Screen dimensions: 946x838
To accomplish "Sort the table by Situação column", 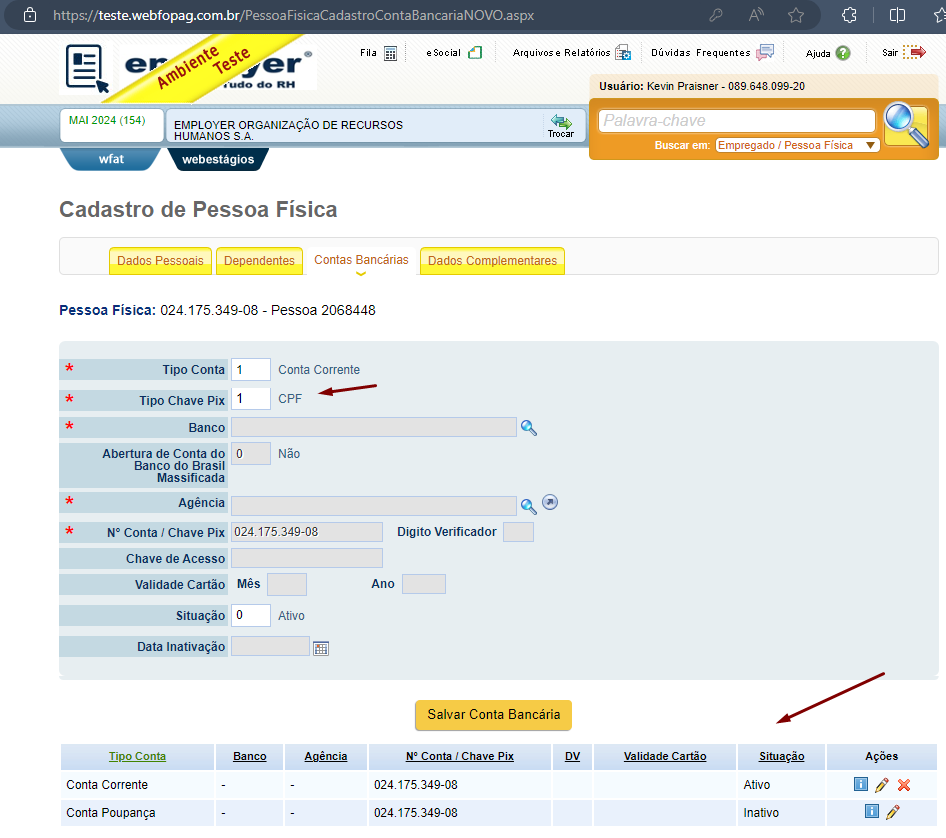I will pos(781,757).
